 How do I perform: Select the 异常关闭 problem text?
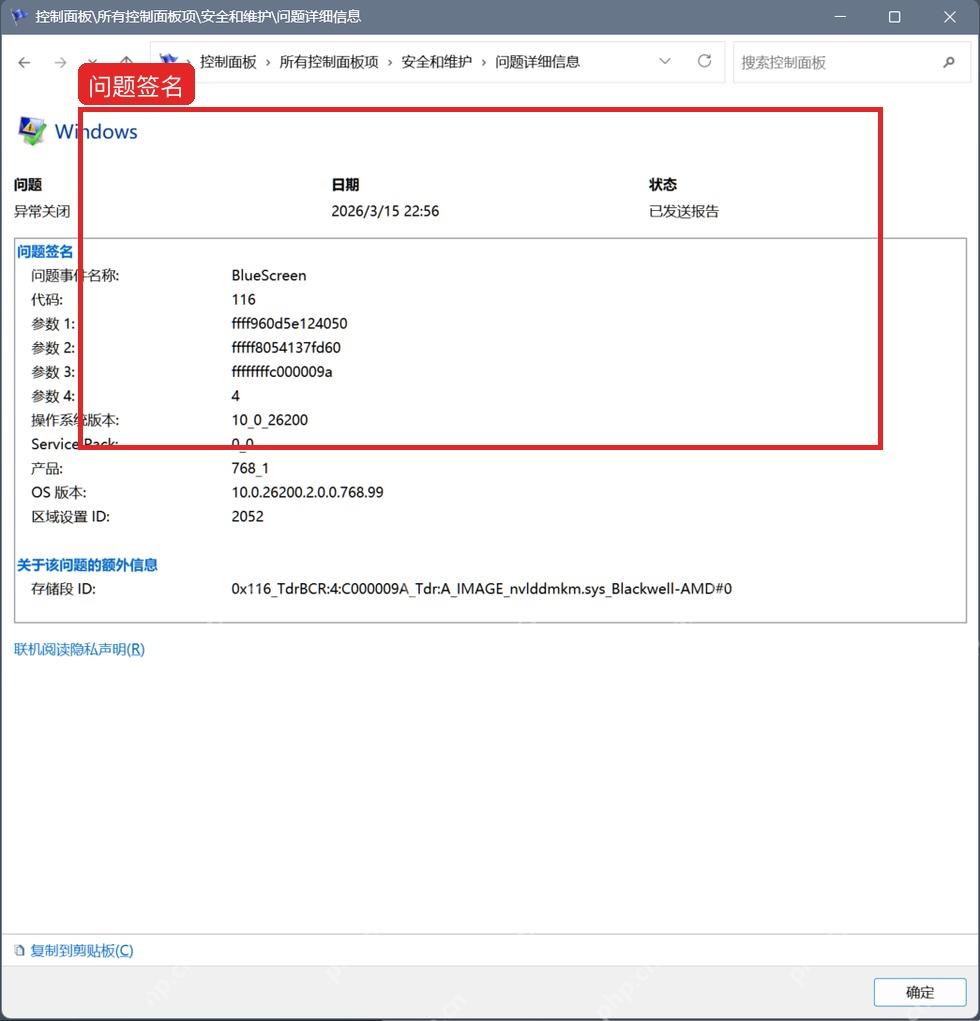point(42,212)
